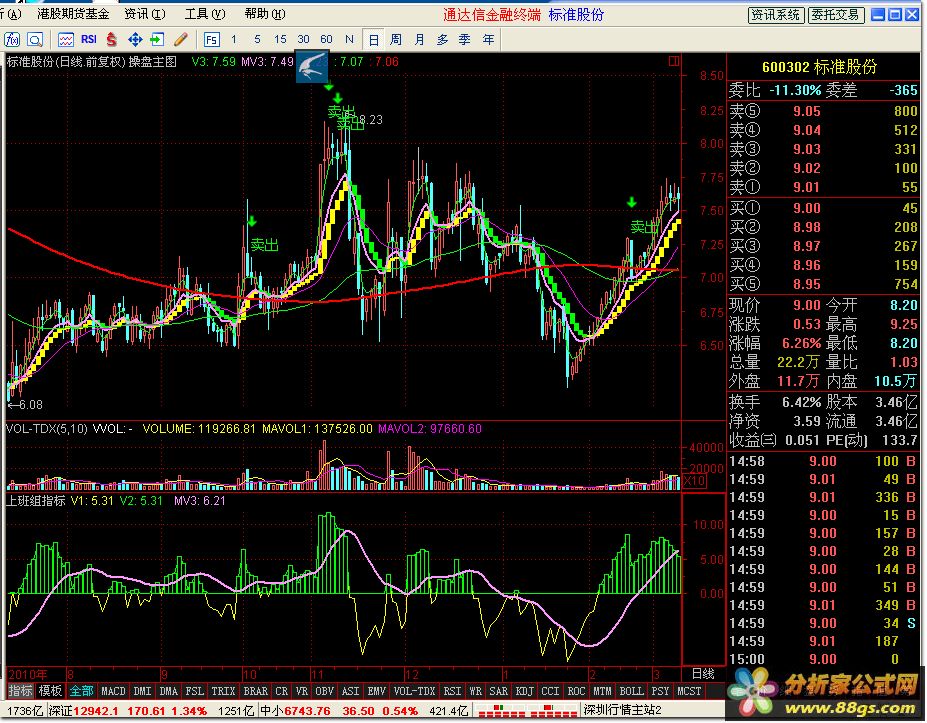Click the small red box at chart corner
Viewport: 927px width, 723px height.
coord(673,61)
